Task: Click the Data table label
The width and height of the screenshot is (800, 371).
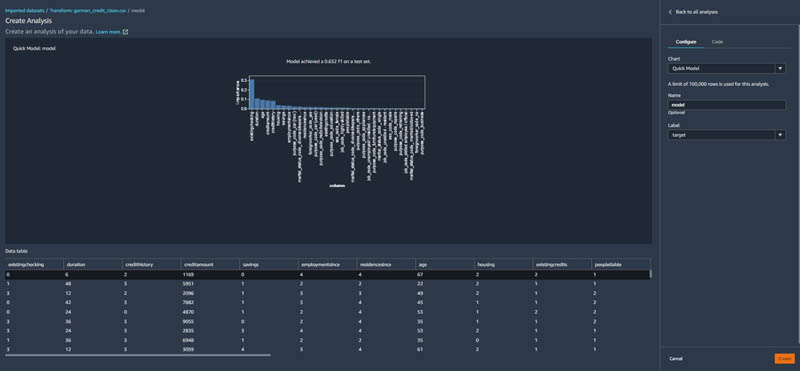Action: (x=16, y=251)
